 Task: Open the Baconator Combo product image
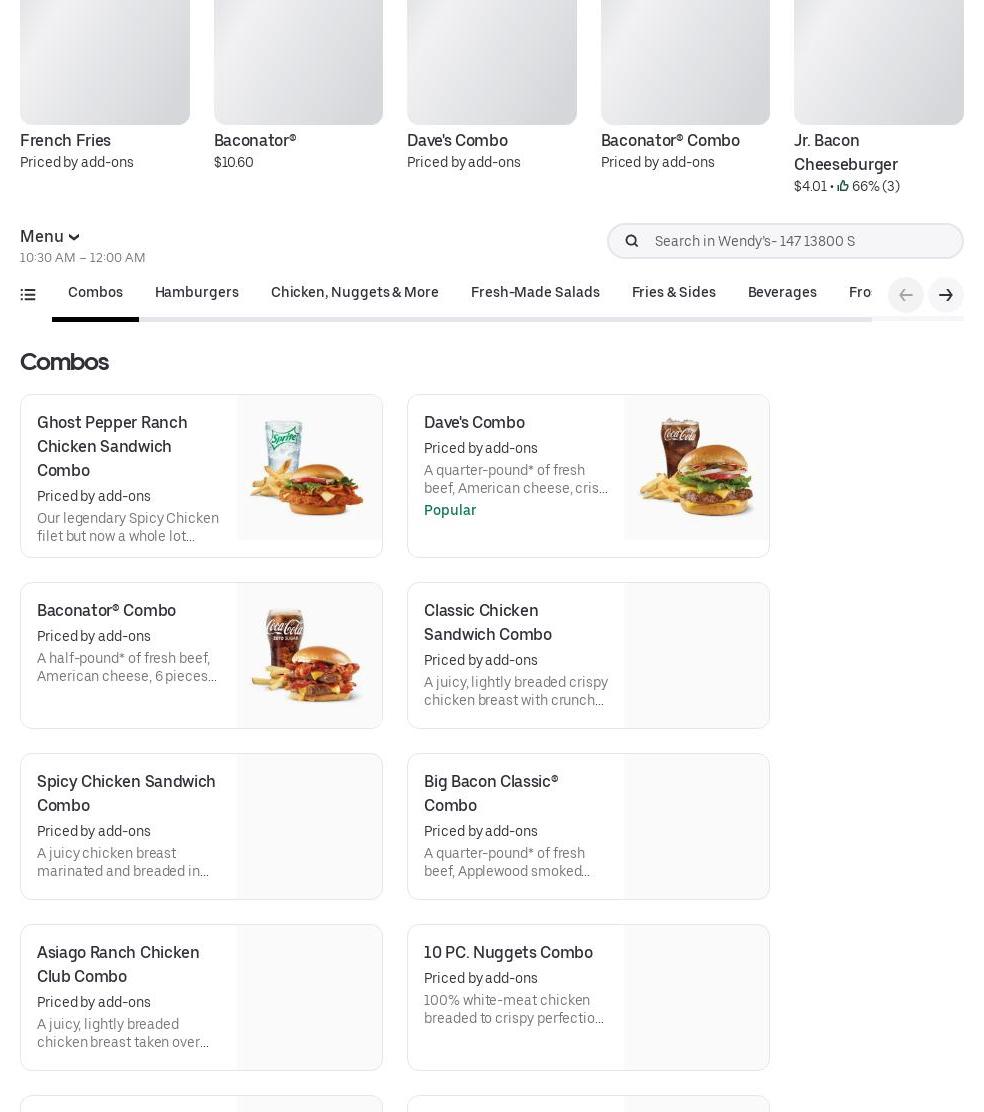pyautogui.click(x=309, y=656)
